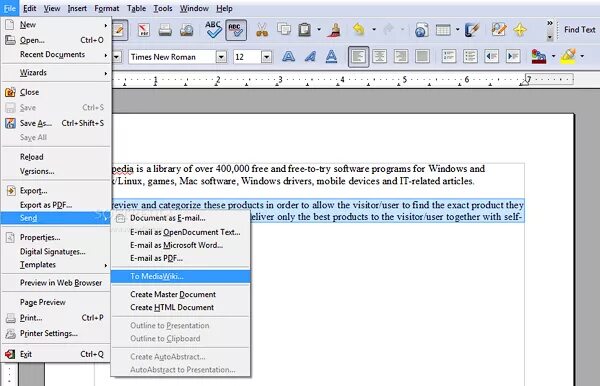Click Export Directly as PDF icon
Screen dimensions: 600x386
pyautogui.click(x=143, y=30)
